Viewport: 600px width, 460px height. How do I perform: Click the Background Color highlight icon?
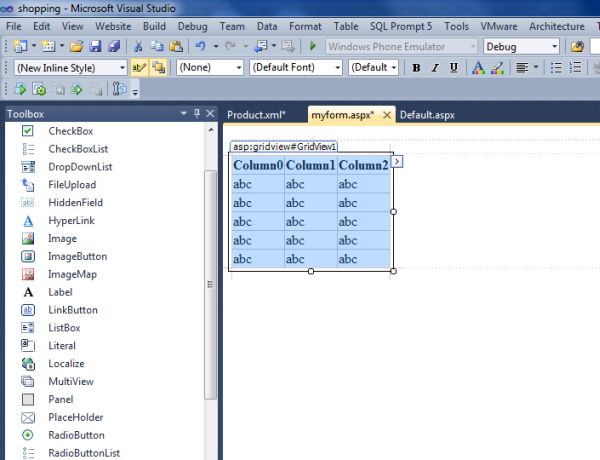coord(497,68)
